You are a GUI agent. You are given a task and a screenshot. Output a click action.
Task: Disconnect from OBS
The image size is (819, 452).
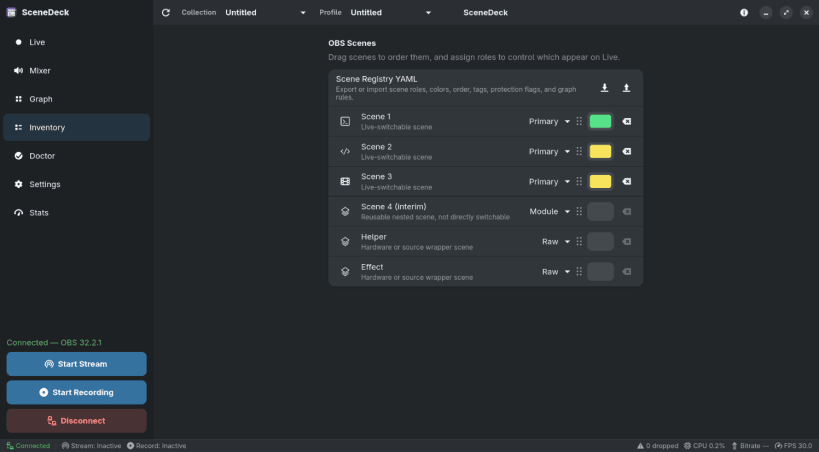pos(76,421)
